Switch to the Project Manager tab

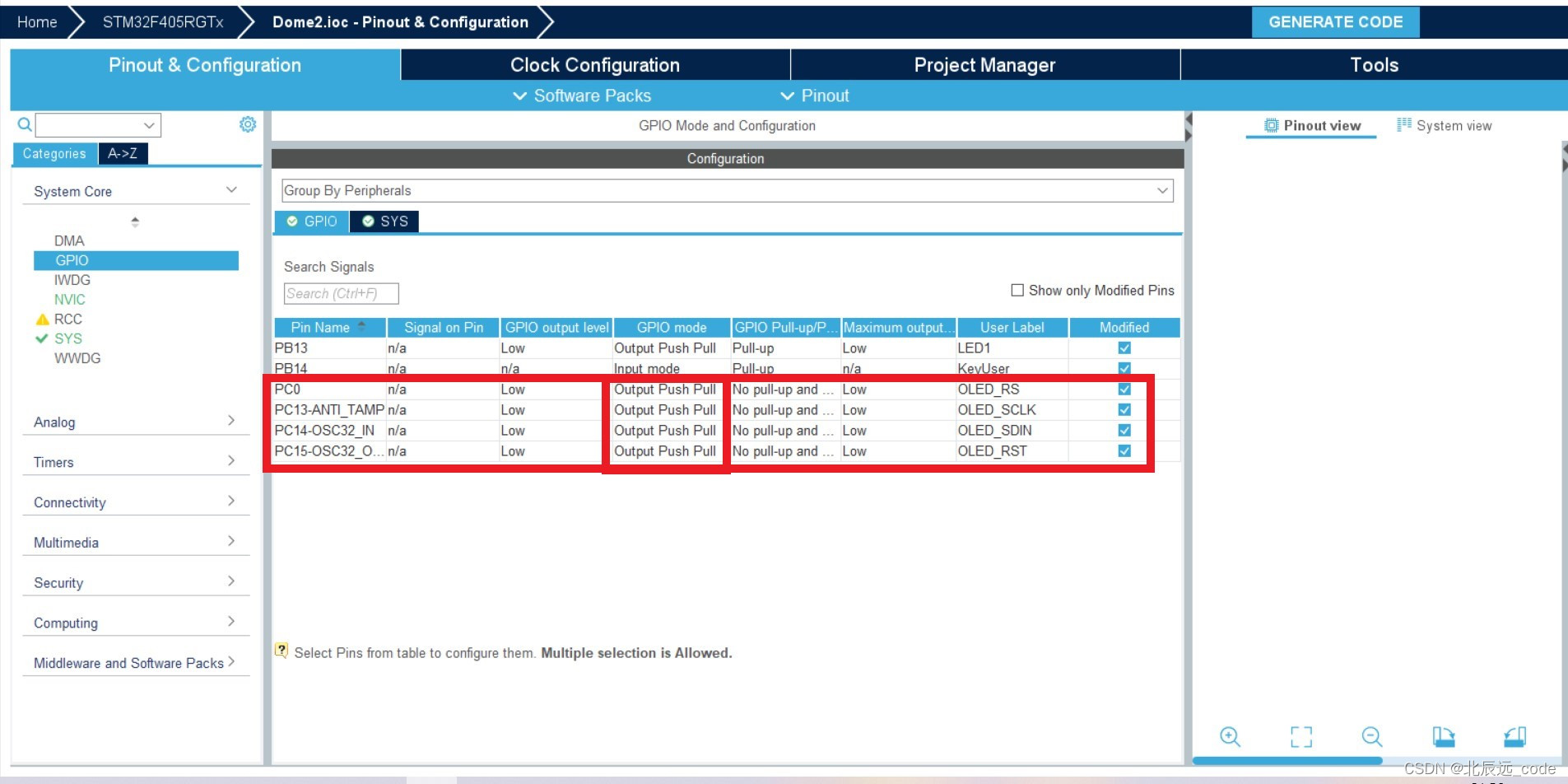[x=984, y=65]
